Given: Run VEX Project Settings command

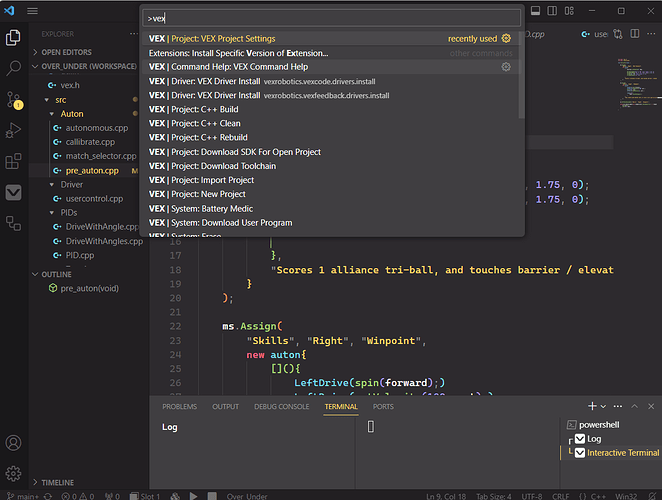Looking at the screenshot, I should (331, 38).
